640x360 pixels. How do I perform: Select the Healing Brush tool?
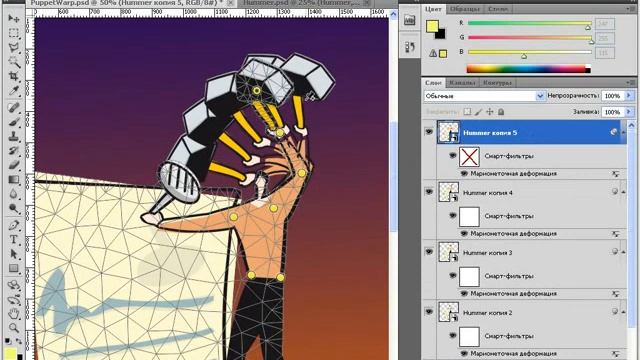pyautogui.click(x=13, y=107)
